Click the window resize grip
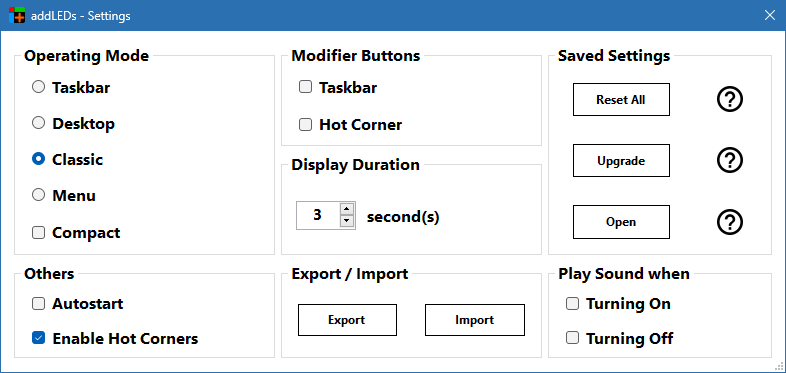This screenshot has width=786, height=373. pyautogui.click(x=780, y=367)
